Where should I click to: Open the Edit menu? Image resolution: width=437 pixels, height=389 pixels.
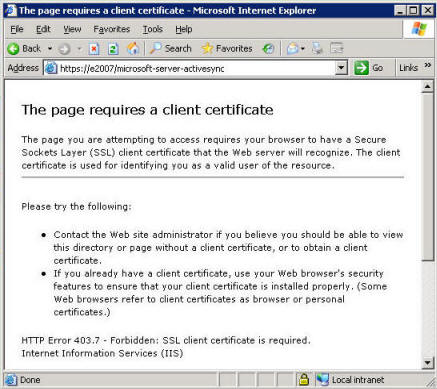coord(43,29)
